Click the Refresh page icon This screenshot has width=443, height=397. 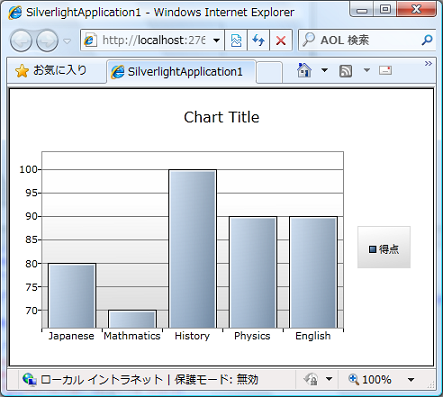point(258,41)
